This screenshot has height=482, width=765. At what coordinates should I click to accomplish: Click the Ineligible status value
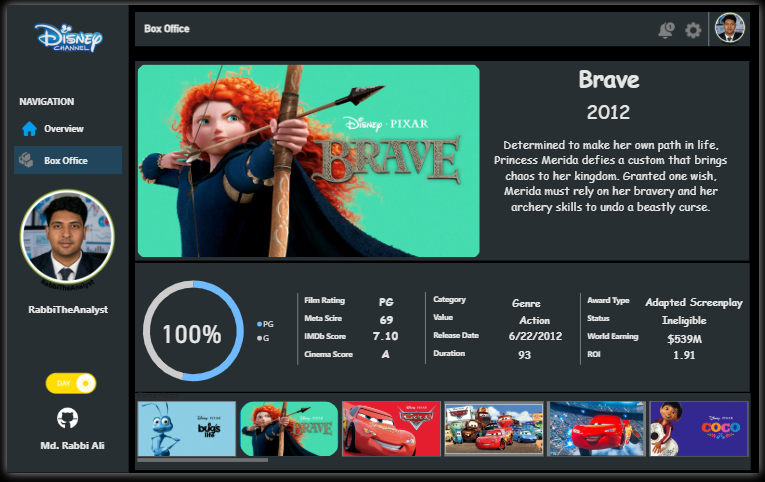[684, 321]
